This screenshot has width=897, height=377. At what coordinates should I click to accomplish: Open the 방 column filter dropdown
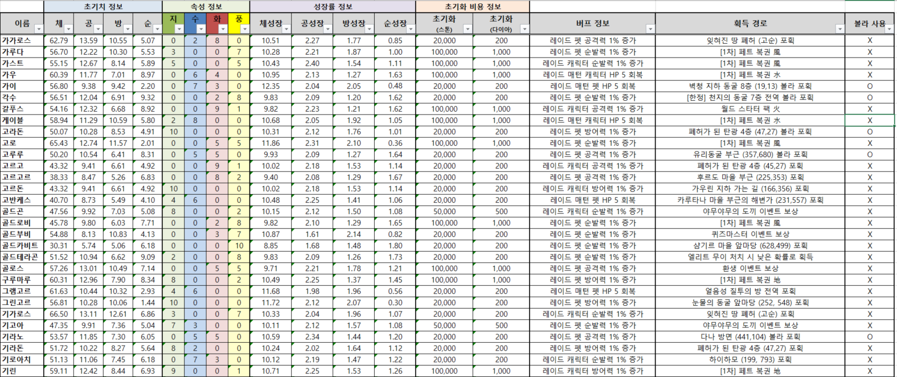pyautogui.click(x=128, y=29)
